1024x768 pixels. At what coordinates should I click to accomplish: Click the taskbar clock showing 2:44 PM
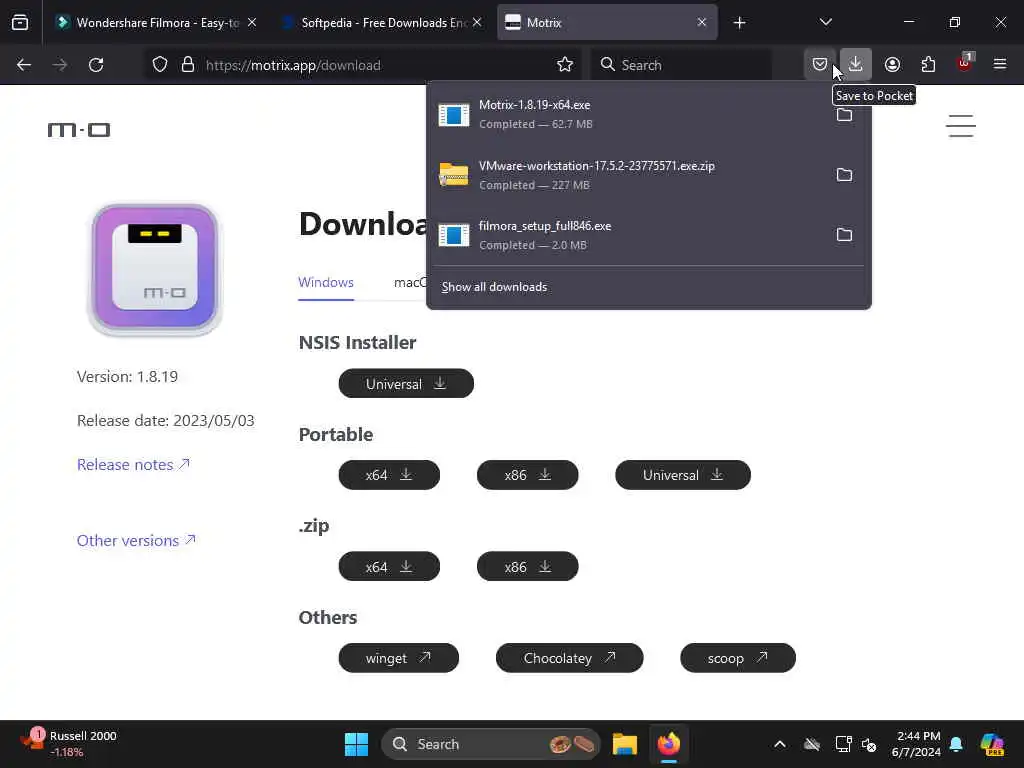pyautogui.click(x=916, y=744)
